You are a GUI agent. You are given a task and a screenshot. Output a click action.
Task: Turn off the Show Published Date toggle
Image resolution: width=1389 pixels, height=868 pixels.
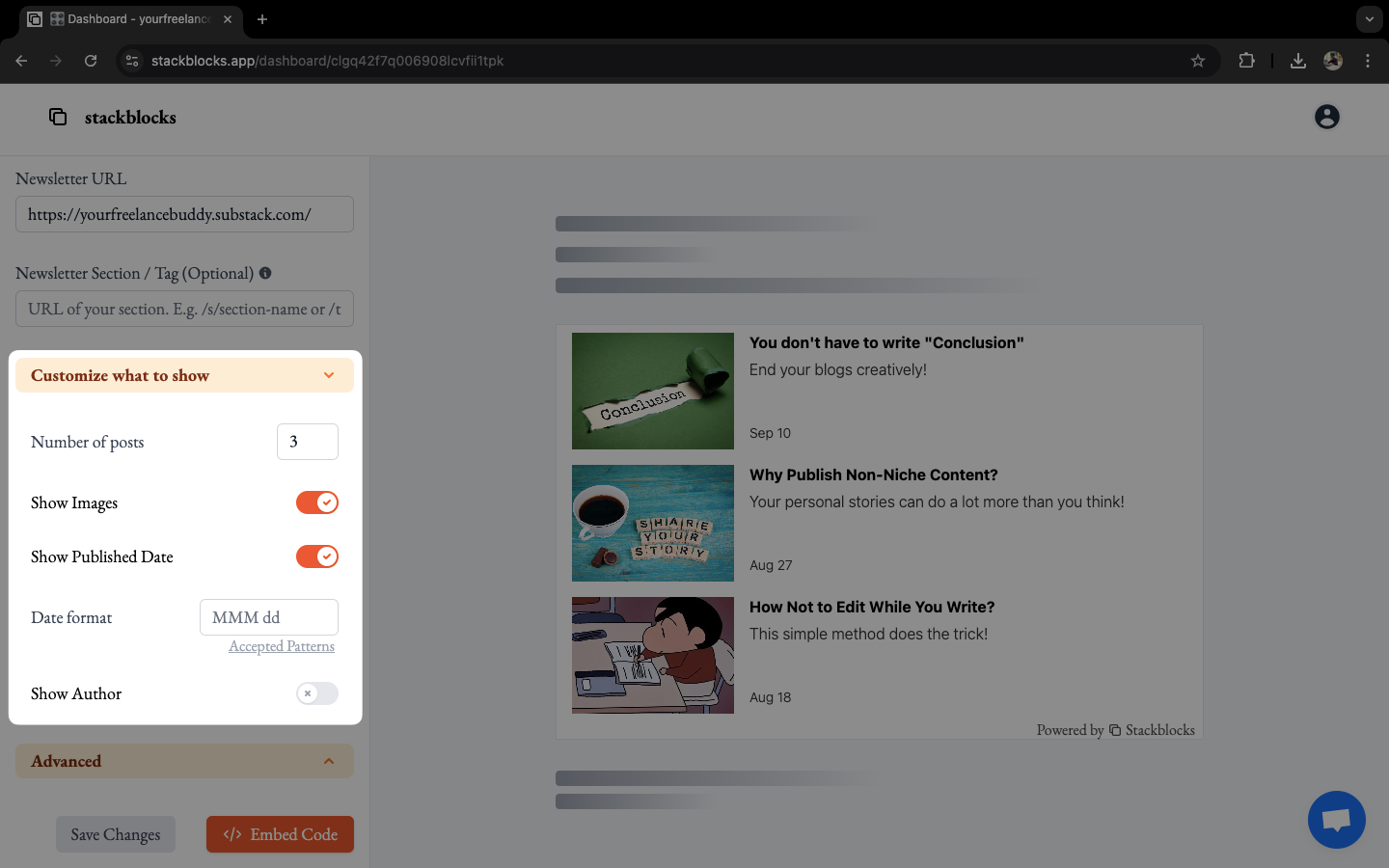coord(317,556)
